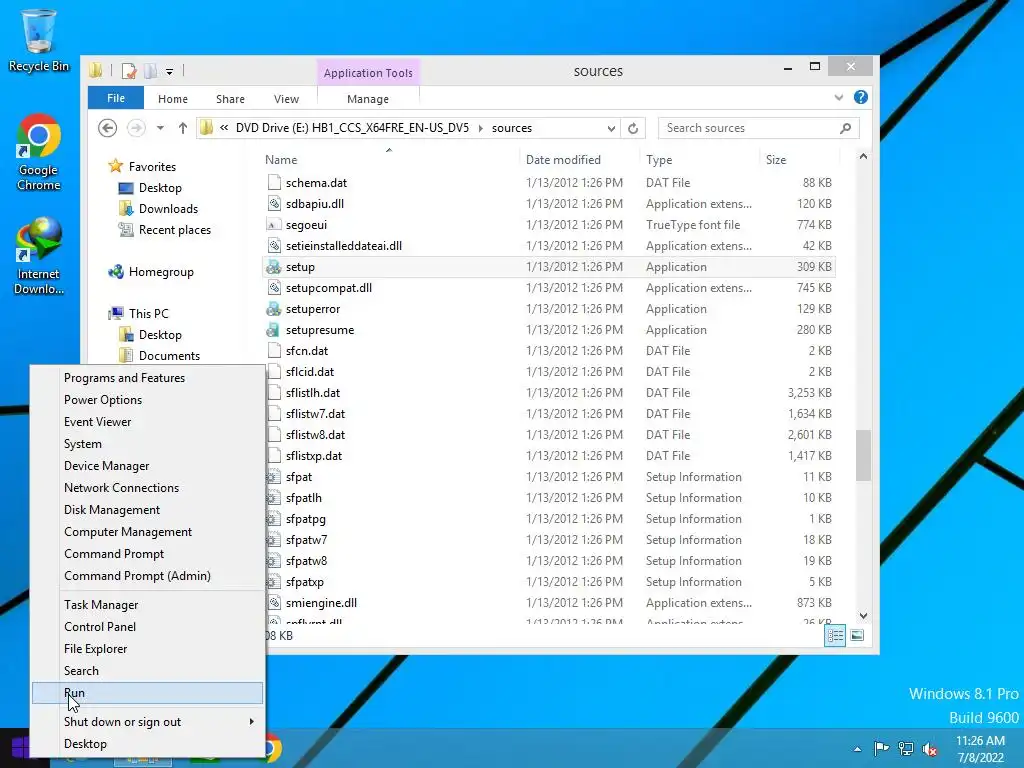
Task: Select the smiengine.dll file row
Action: coord(550,603)
